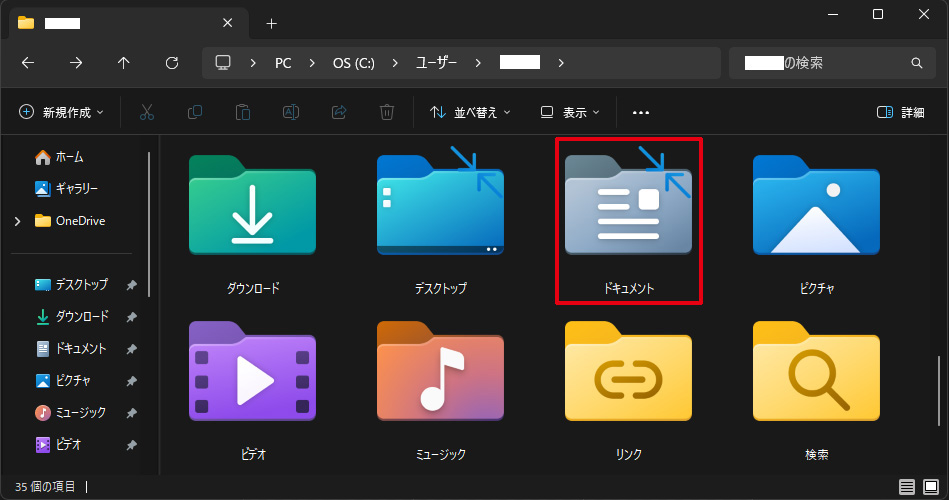Switch to details list view icon
Image resolution: width=949 pixels, height=500 pixels.
pyautogui.click(x=907, y=486)
